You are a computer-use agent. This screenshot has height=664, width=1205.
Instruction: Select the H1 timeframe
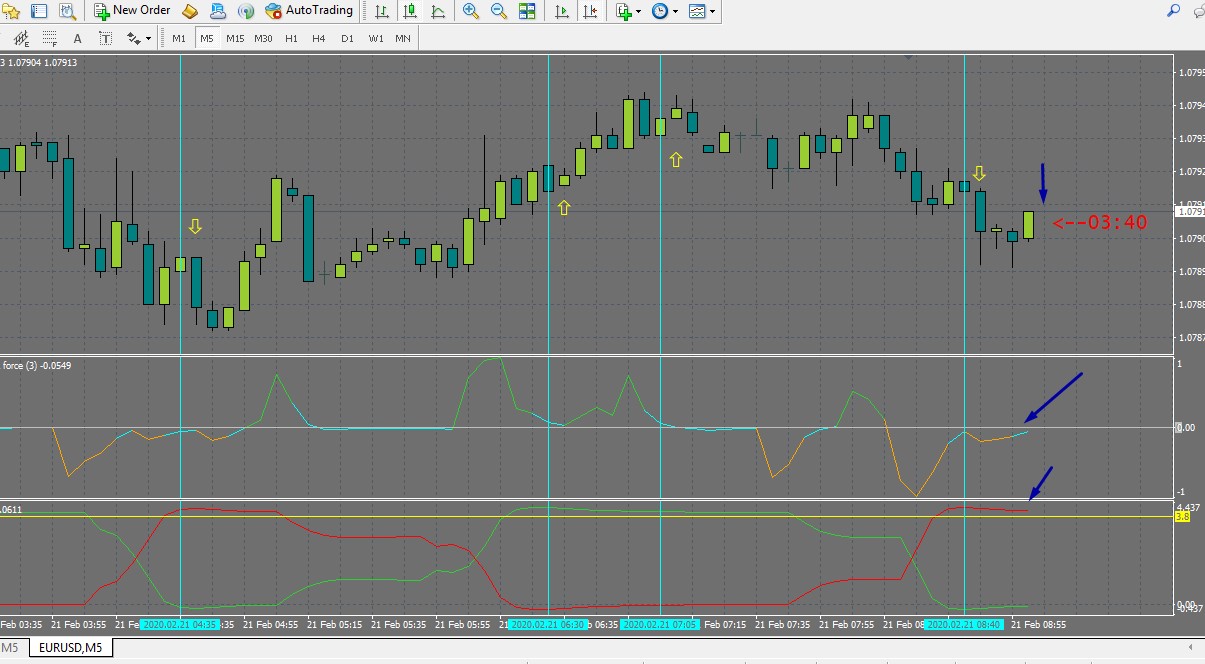[291, 38]
